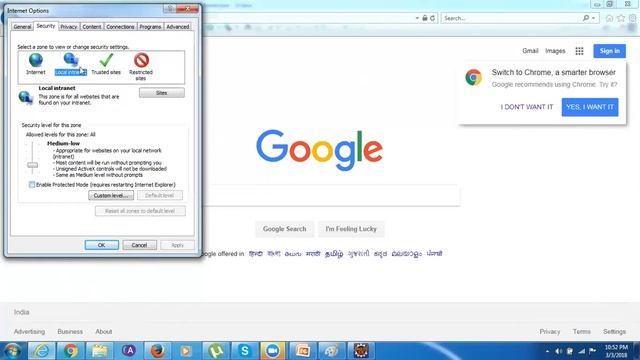The height and width of the screenshot is (360, 640).
Task: Click the Default level button
Action: pos(160,196)
